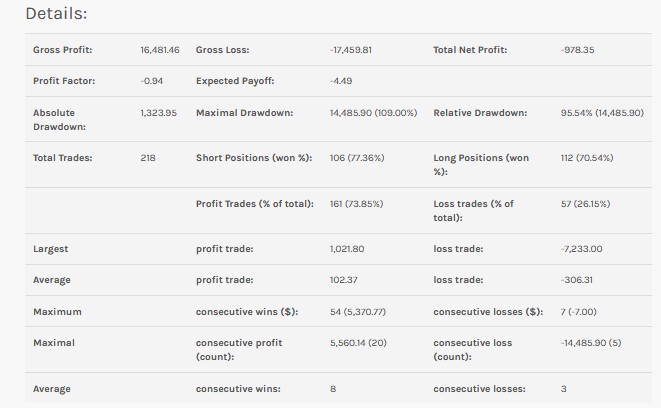Click the Total Net Profit value -978.35
This screenshot has height=408, width=661.
tap(577, 49)
